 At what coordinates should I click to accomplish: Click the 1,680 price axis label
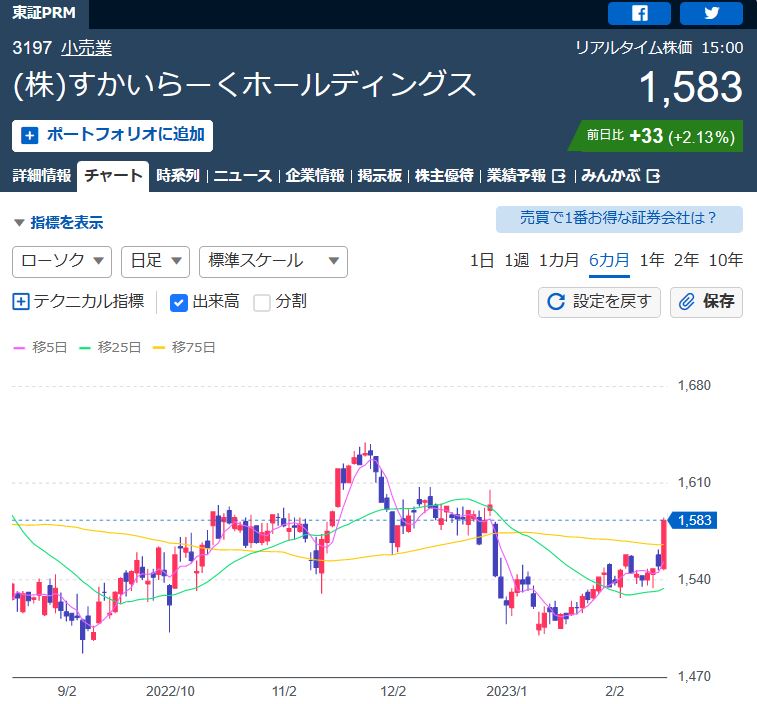694,385
